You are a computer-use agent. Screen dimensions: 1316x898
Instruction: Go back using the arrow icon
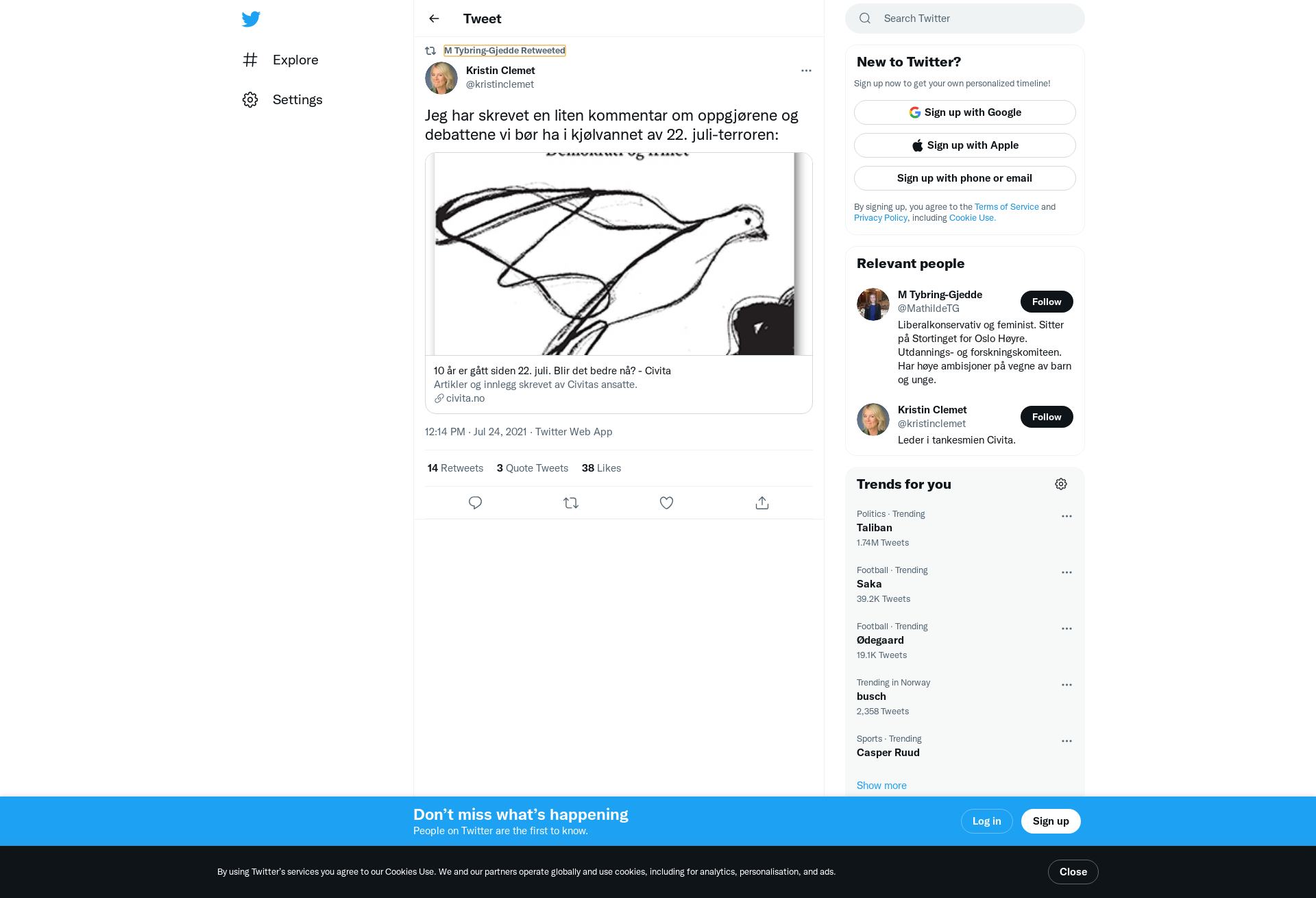434,19
